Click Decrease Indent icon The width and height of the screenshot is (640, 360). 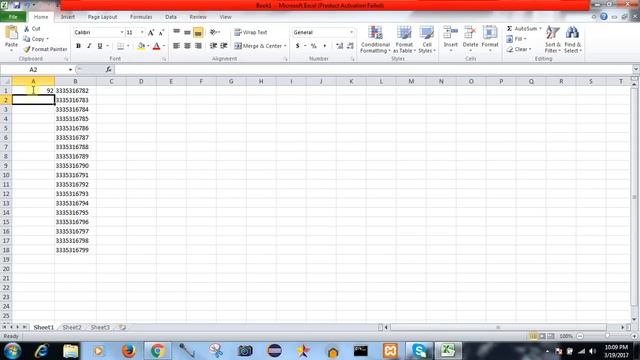pos(213,46)
